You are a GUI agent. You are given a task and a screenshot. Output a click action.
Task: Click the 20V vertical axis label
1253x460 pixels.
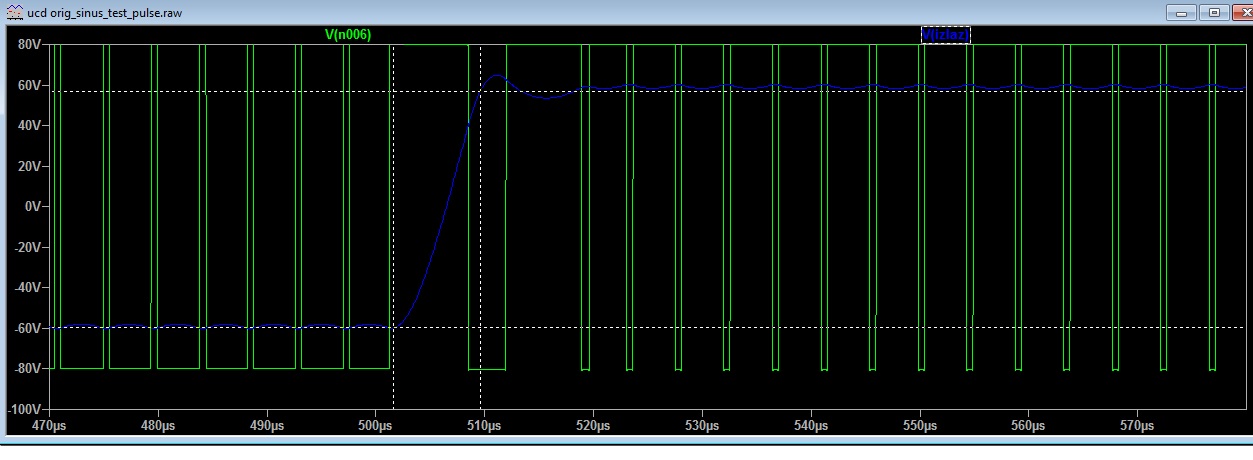click(x=27, y=167)
